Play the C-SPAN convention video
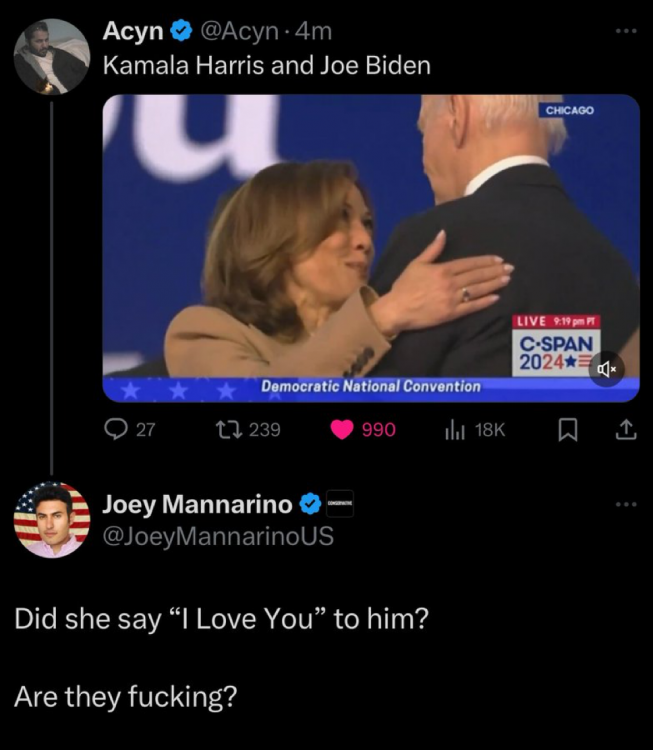 click(370, 247)
